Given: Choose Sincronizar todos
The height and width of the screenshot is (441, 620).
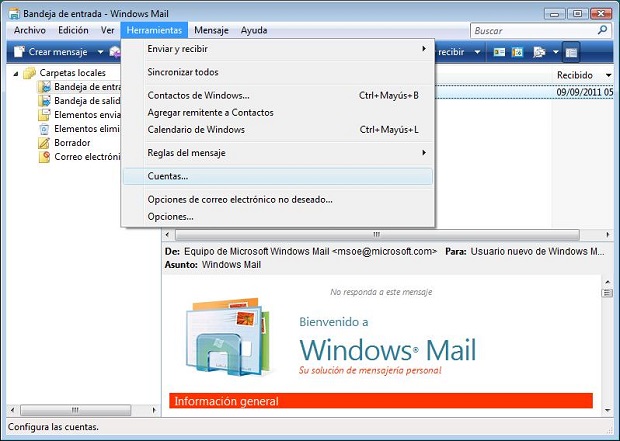Looking at the screenshot, I should click(278, 72).
